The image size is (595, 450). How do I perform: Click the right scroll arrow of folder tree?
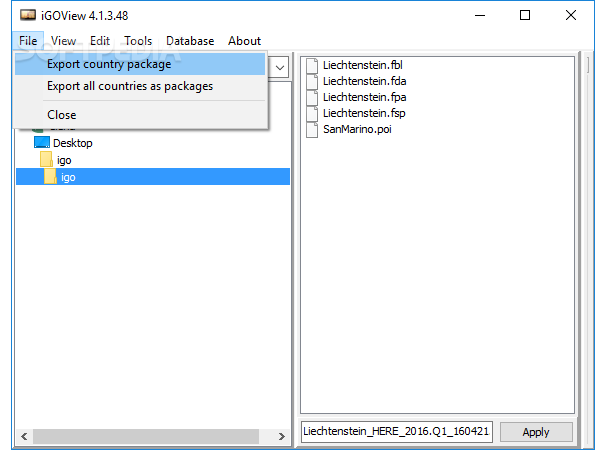point(282,436)
